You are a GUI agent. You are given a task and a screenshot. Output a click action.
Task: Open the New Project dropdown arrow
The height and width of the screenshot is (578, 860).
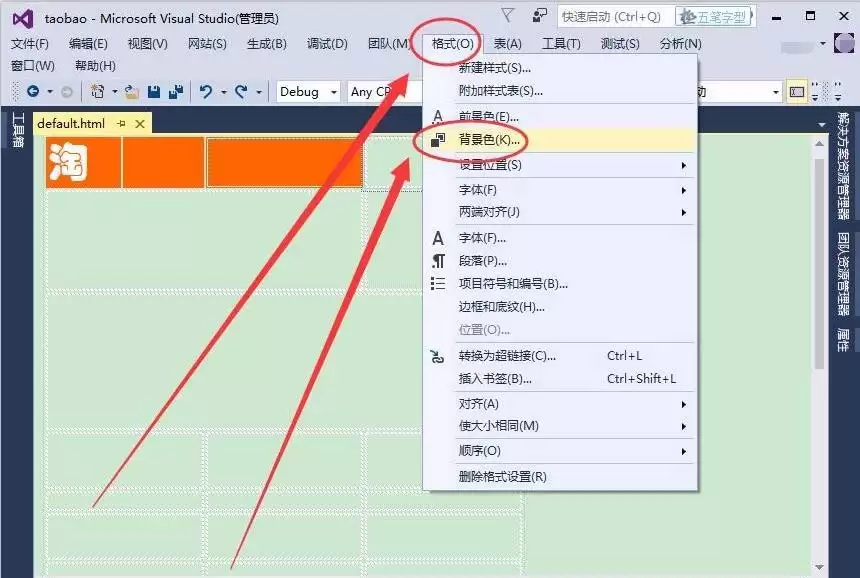pos(115,92)
